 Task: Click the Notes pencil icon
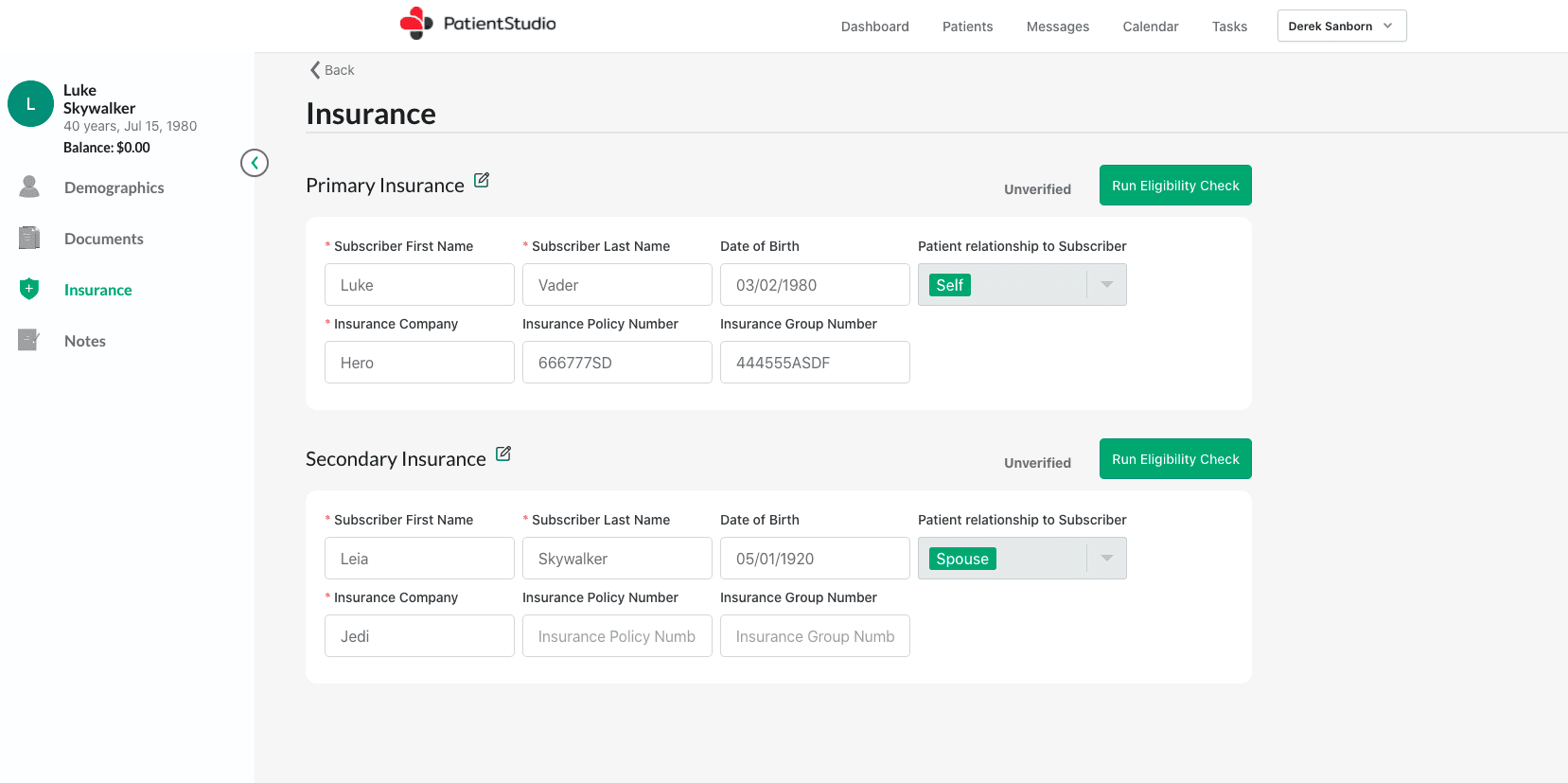29,340
